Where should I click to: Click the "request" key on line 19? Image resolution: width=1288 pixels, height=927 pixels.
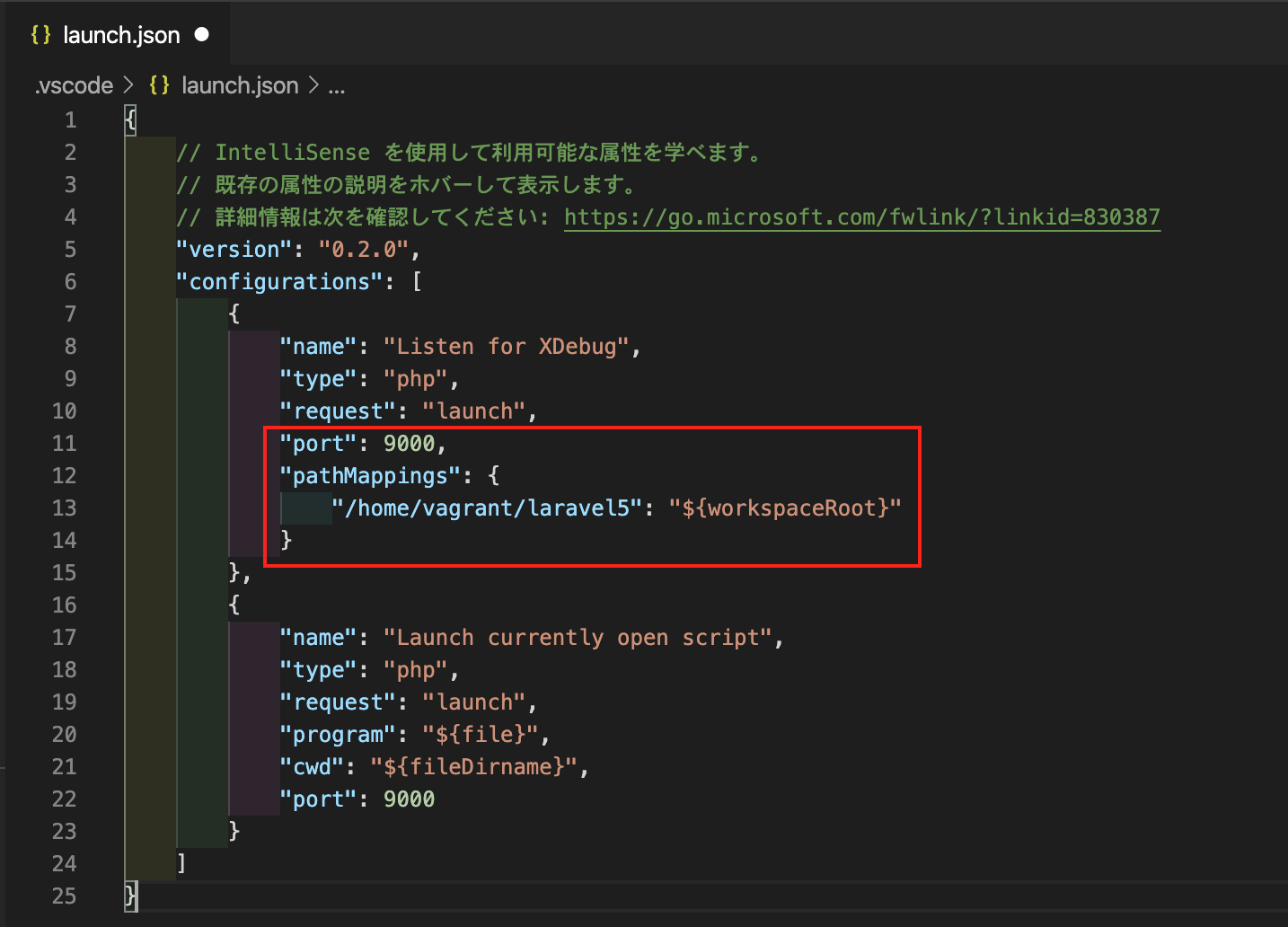[338, 702]
